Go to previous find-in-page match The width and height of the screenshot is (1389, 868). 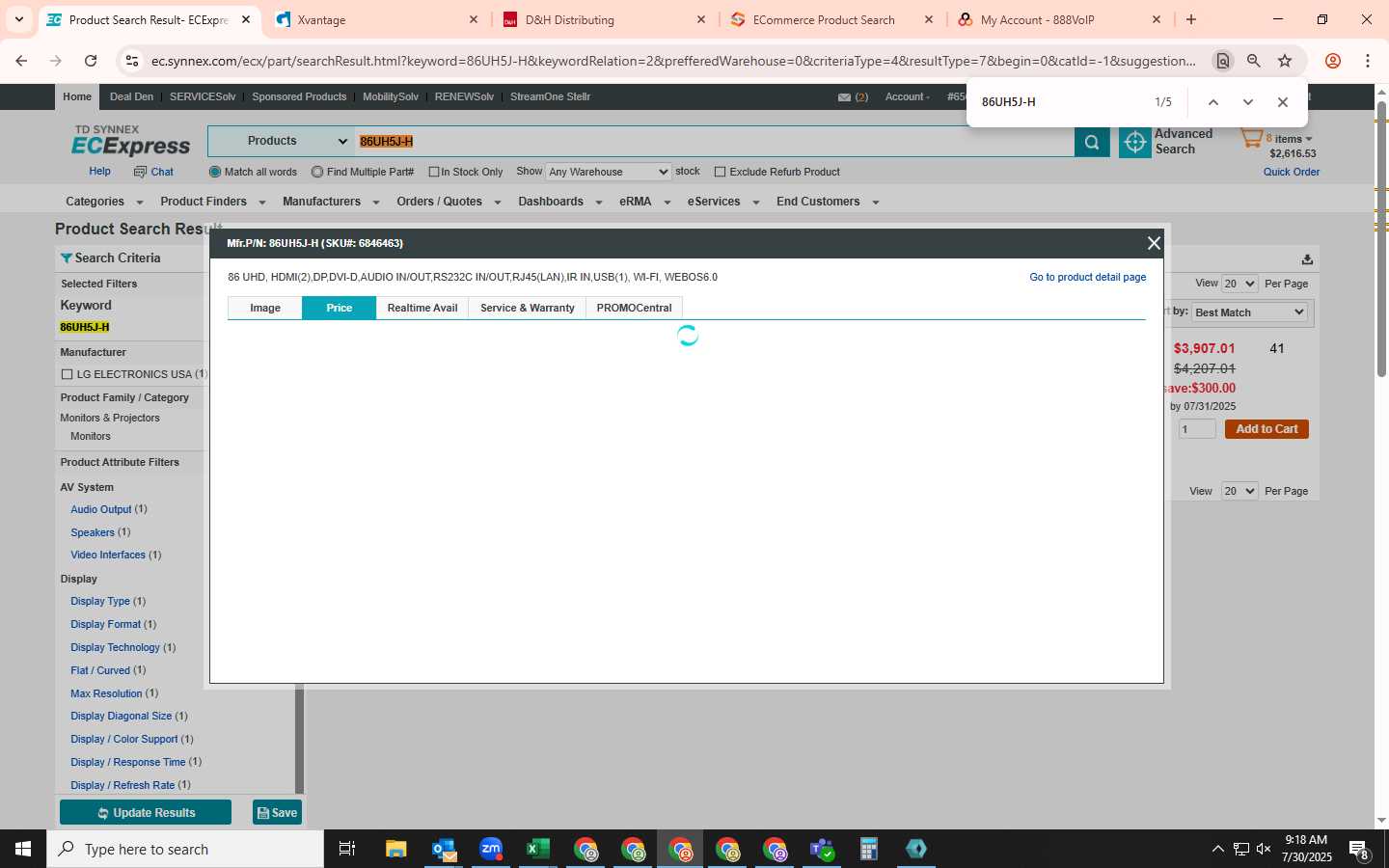[1213, 102]
